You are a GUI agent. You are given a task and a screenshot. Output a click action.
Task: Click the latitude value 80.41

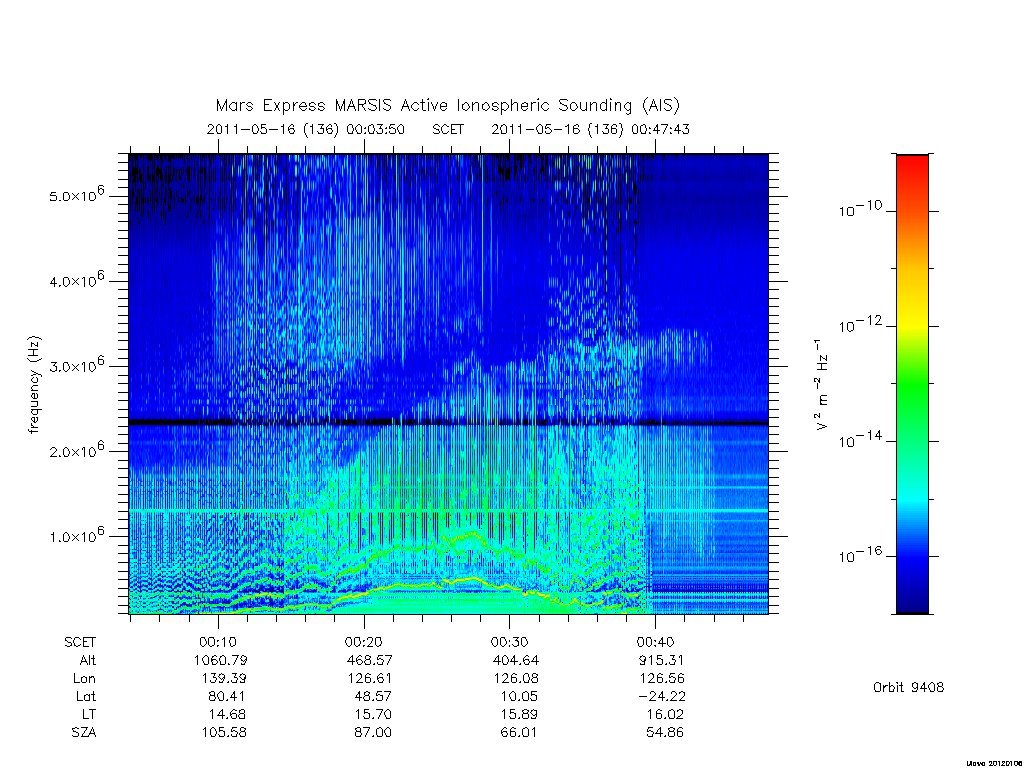(227, 696)
